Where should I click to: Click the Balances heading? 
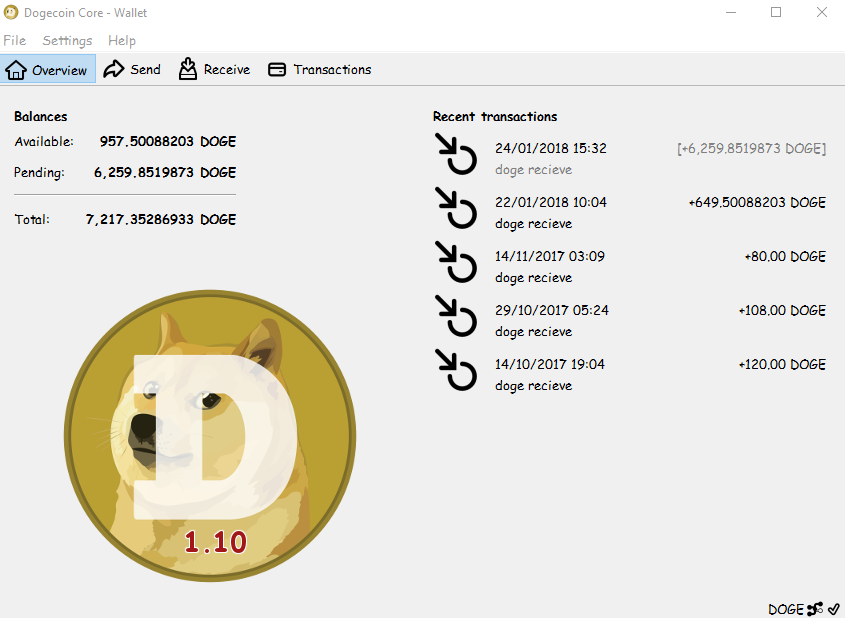tap(40, 116)
